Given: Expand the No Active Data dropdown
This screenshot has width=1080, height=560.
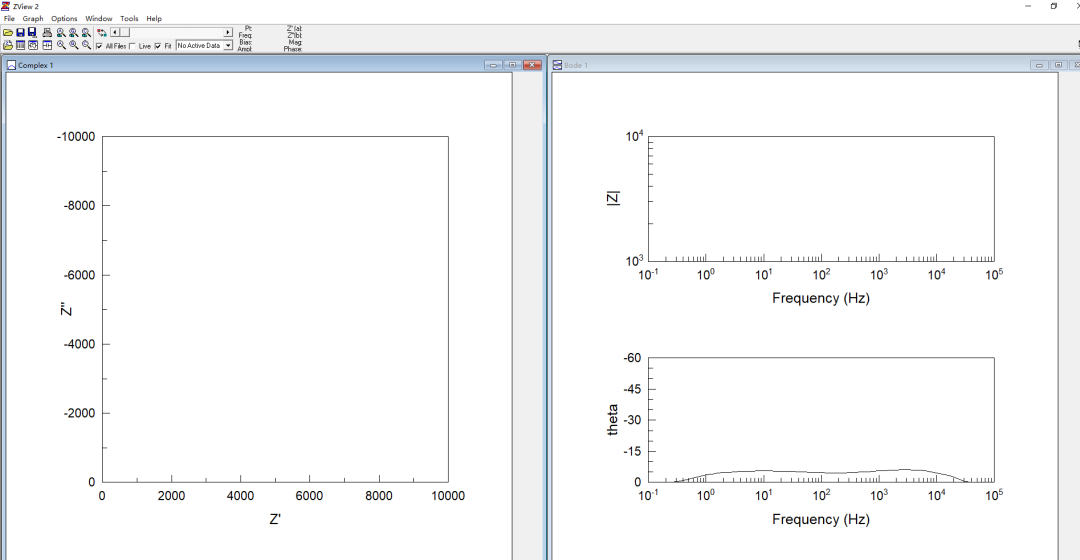Looking at the screenshot, I should 228,46.
